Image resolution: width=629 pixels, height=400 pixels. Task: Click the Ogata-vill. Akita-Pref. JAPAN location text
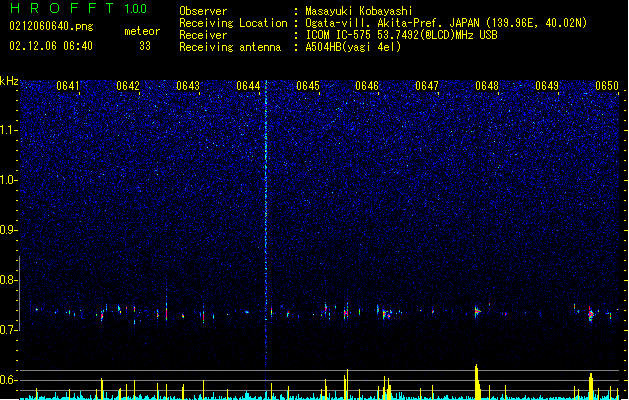point(446,23)
